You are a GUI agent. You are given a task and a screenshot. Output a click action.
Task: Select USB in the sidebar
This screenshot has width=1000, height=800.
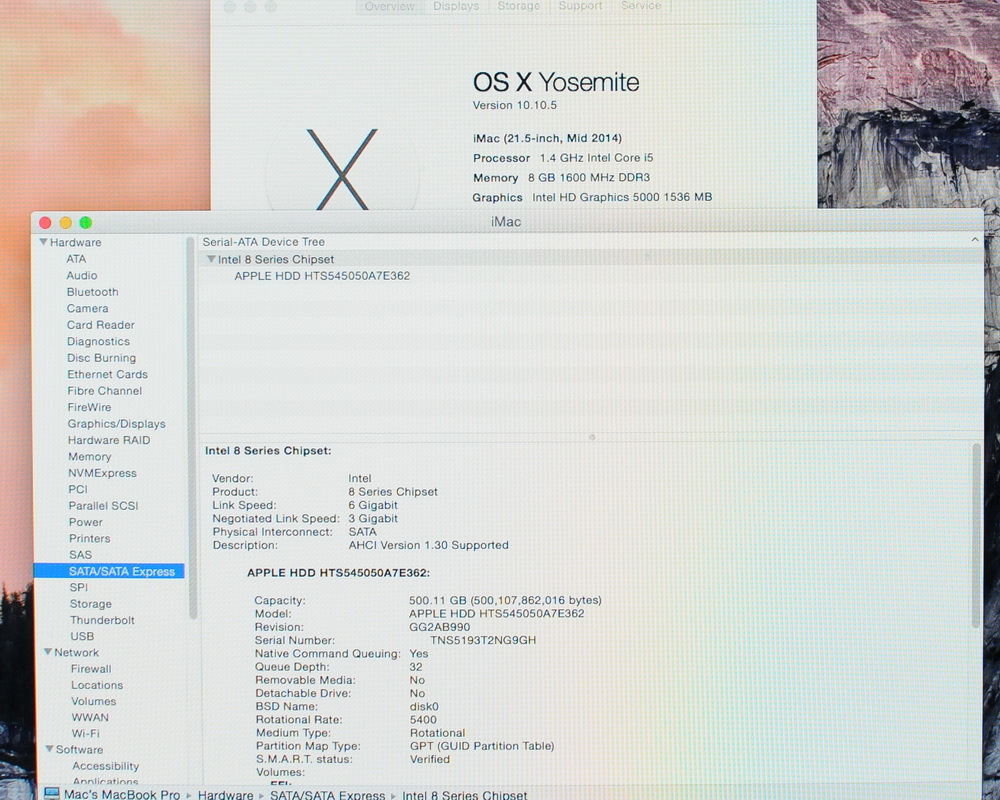pyautogui.click(x=82, y=636)
